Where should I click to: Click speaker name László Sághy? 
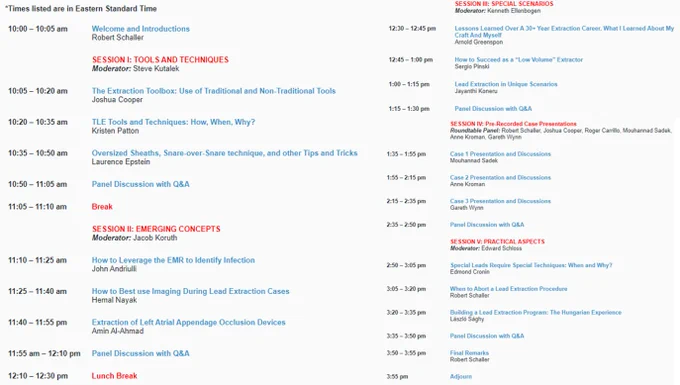click(x=467, y=319)
